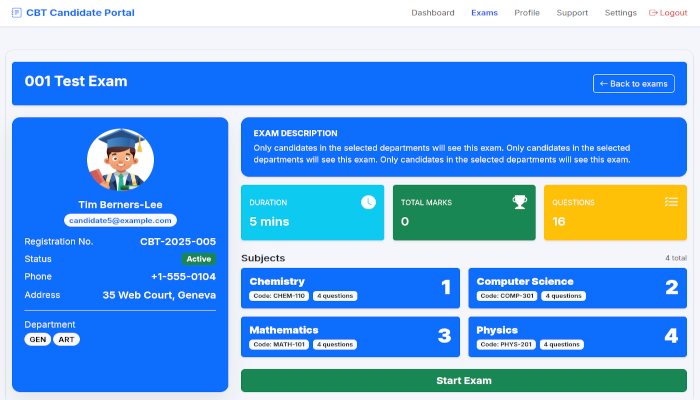The width and height of the screenshot is (700, 400).
Task: Click the candidate avatar picture
Action: [120, 160]
